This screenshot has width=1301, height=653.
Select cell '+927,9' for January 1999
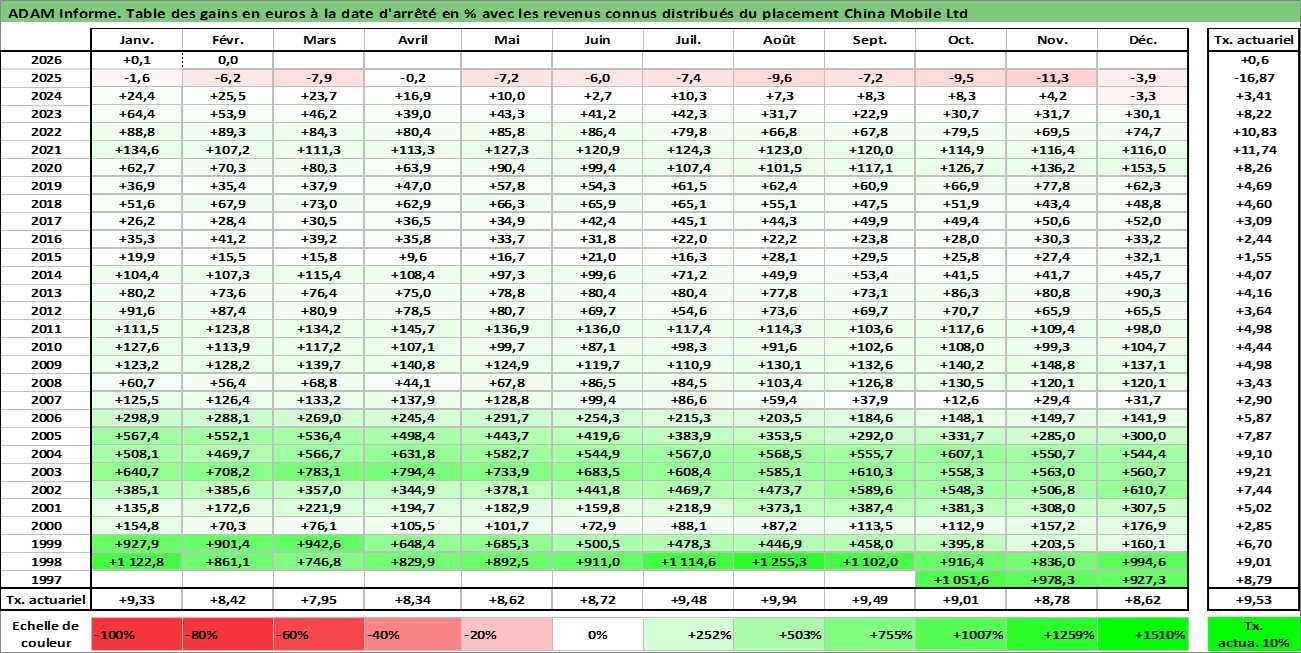[x=136, y=543]
